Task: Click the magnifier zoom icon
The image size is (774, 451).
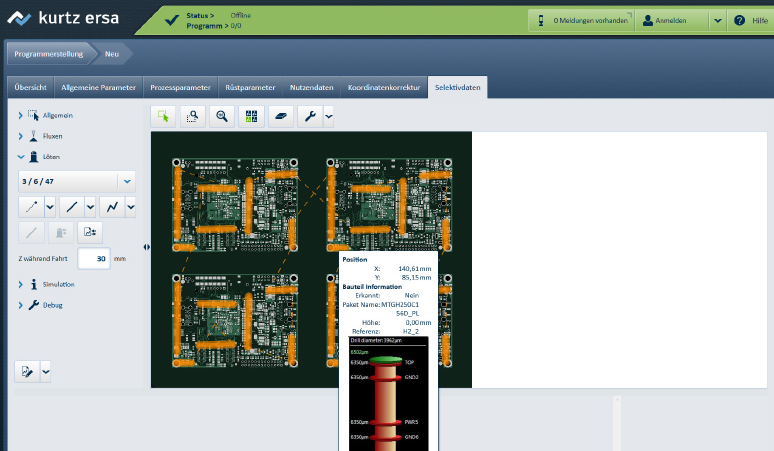Action: click(x=222, y=117)
